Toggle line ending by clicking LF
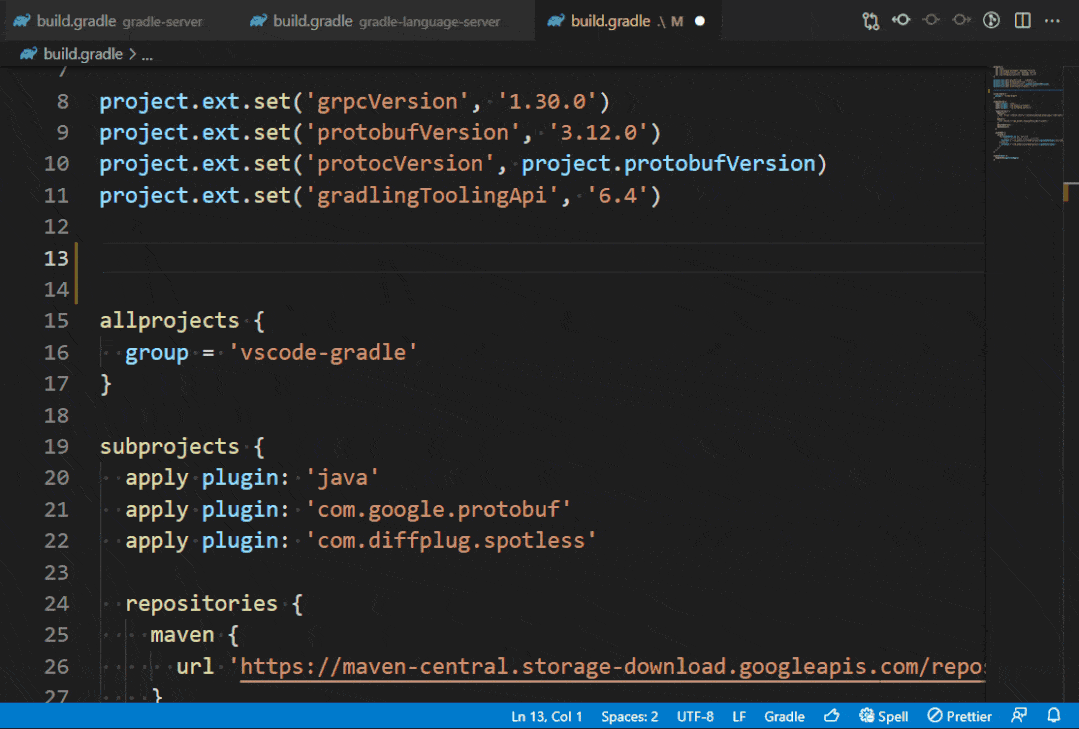This screenshot has height=729, width=1079. (739, 715)
